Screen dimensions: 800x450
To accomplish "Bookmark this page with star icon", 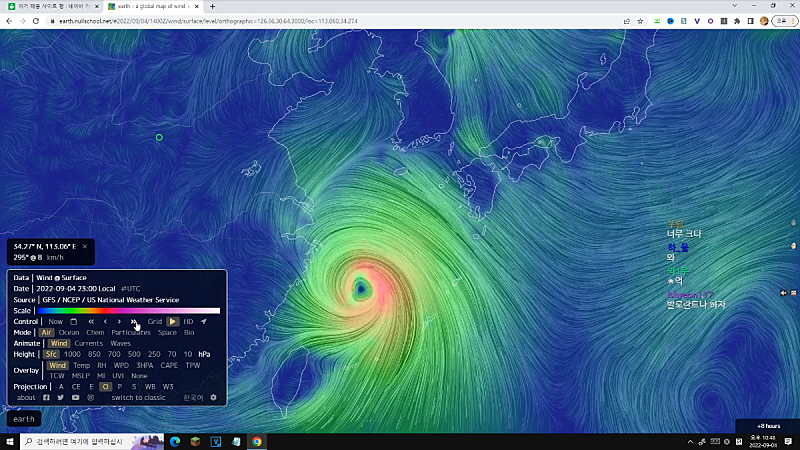I will point(639,20).
